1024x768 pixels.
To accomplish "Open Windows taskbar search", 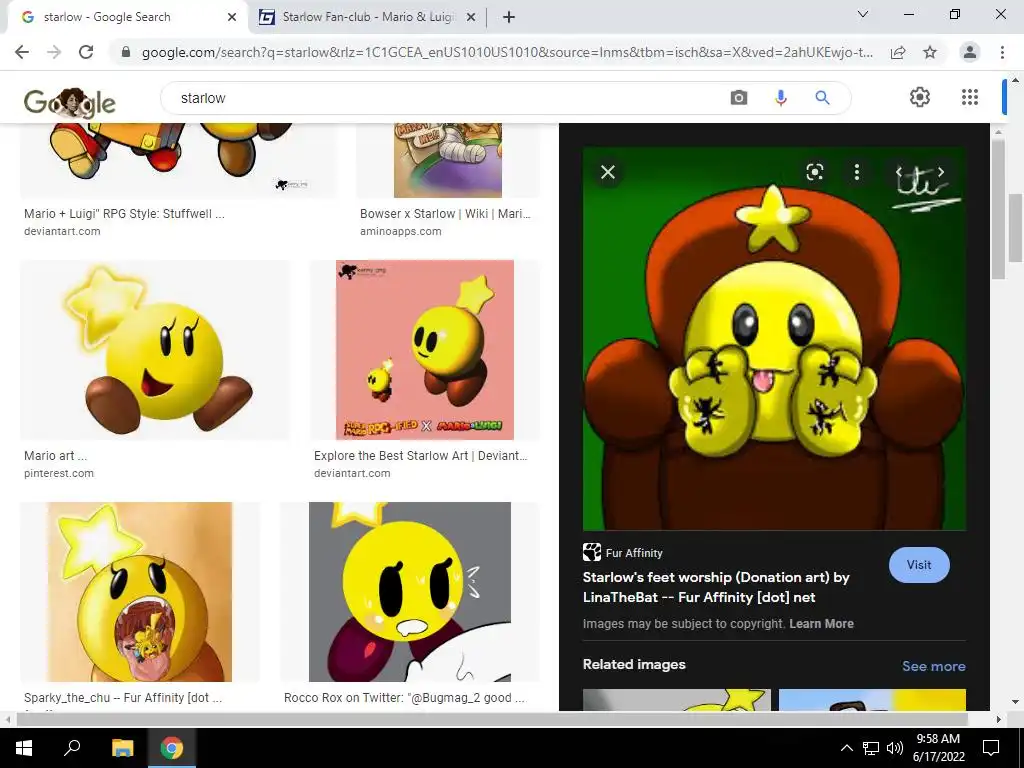I will (72, 748).
